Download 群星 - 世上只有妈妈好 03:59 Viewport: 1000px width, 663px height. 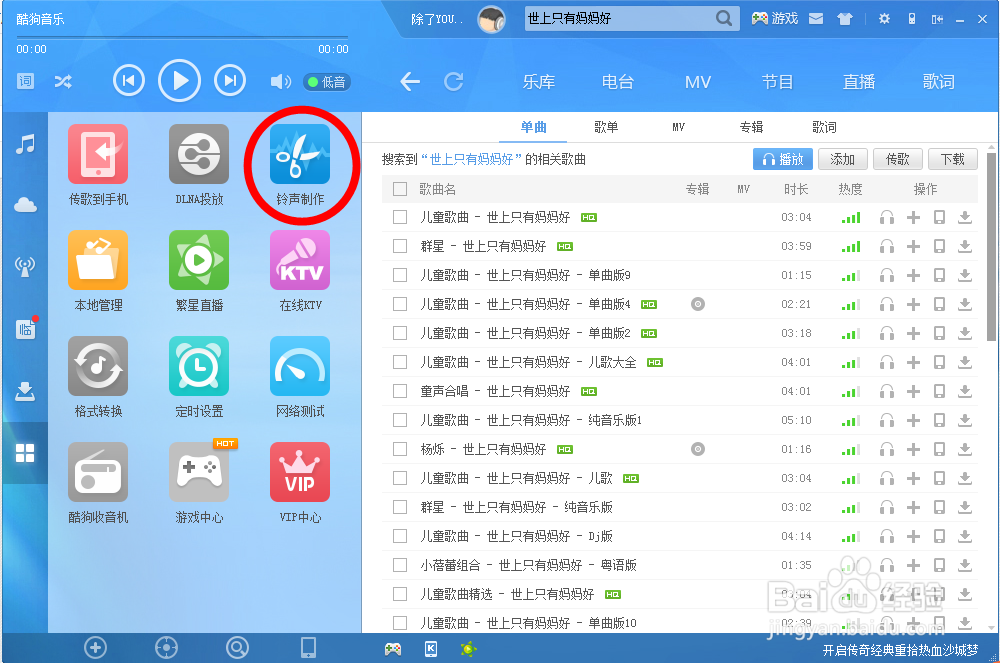[x=965, y=246]
